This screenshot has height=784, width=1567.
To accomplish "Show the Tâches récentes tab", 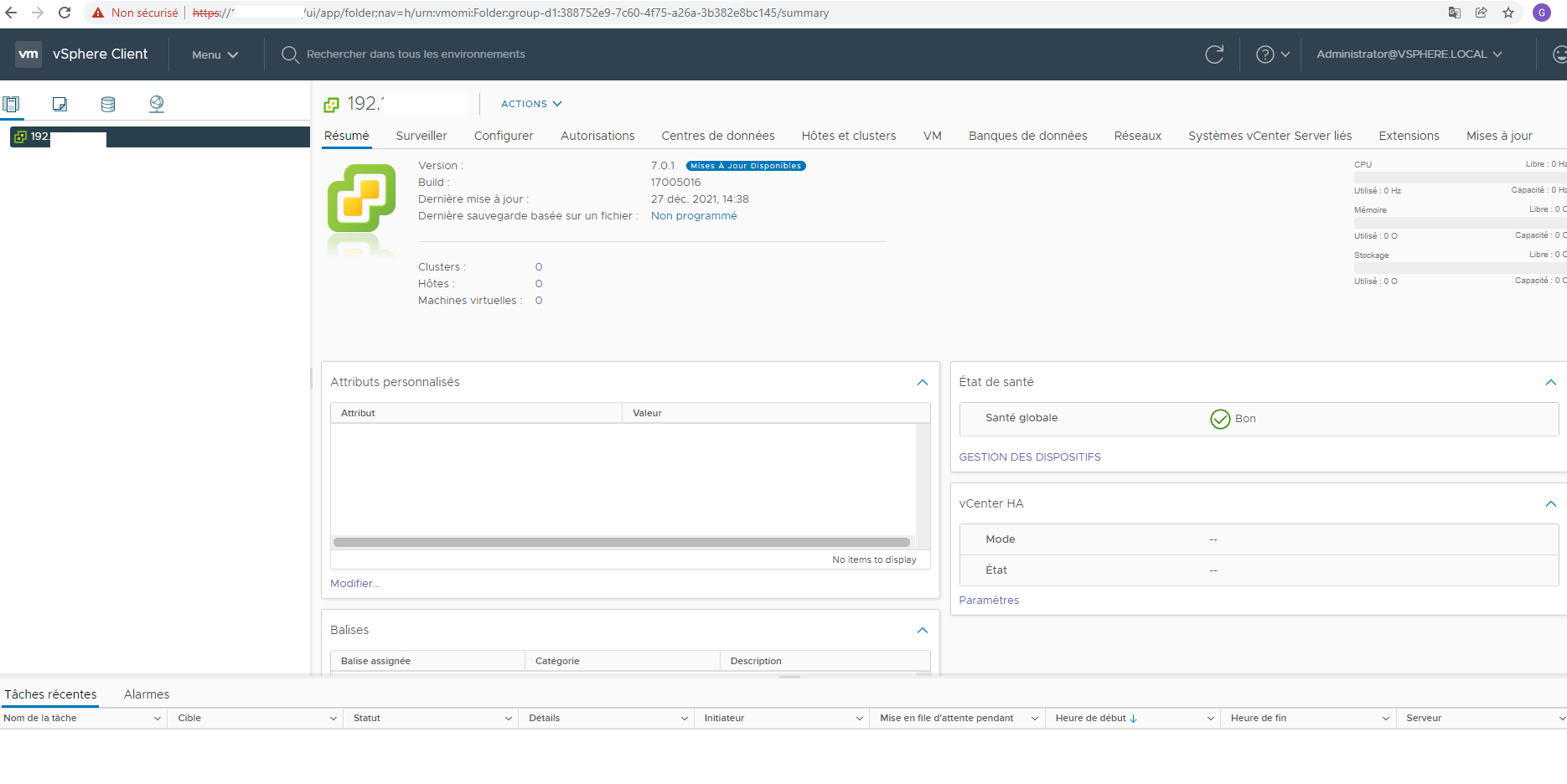I will pos(50,694).
